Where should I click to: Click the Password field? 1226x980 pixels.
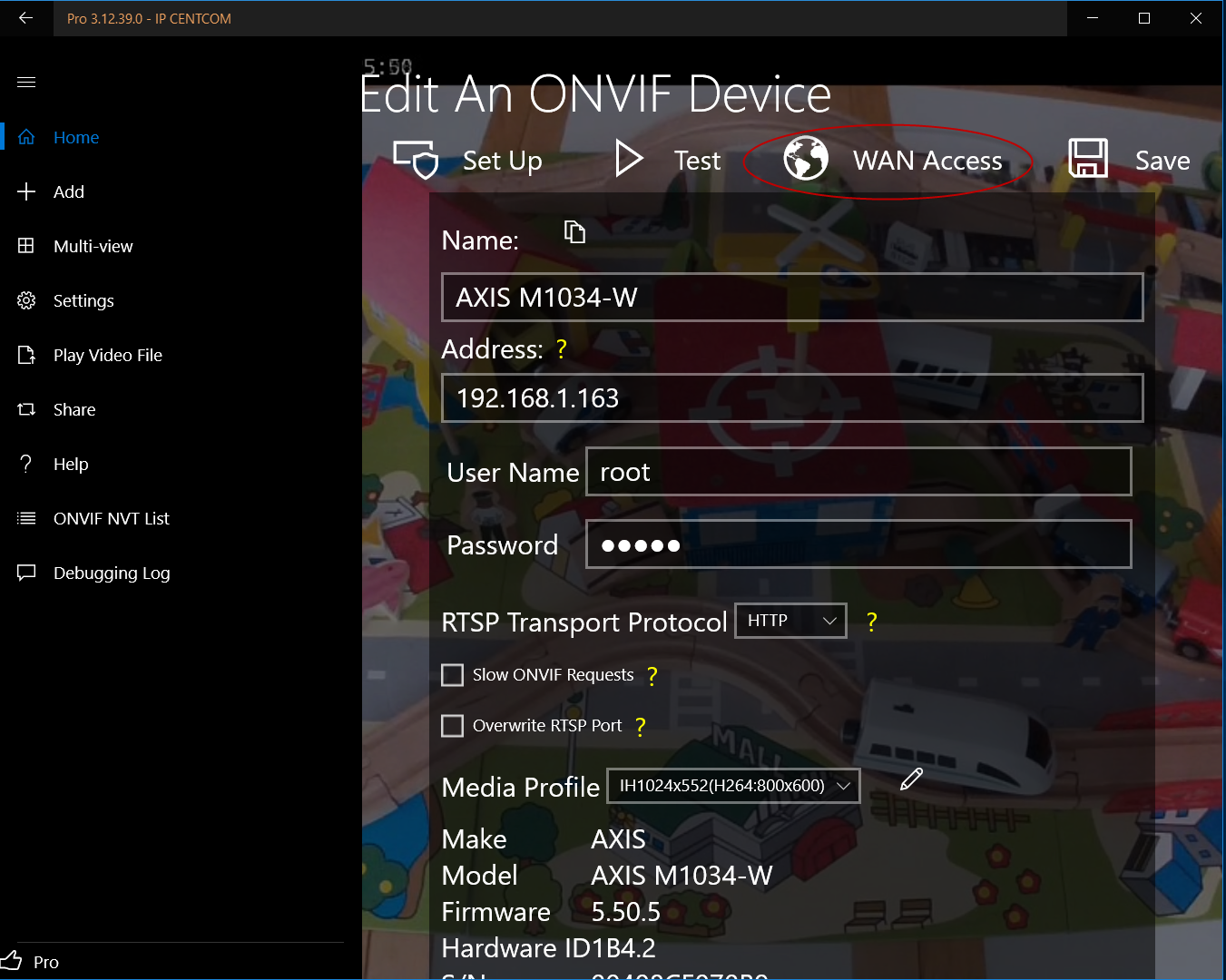[x=858, y=544]
